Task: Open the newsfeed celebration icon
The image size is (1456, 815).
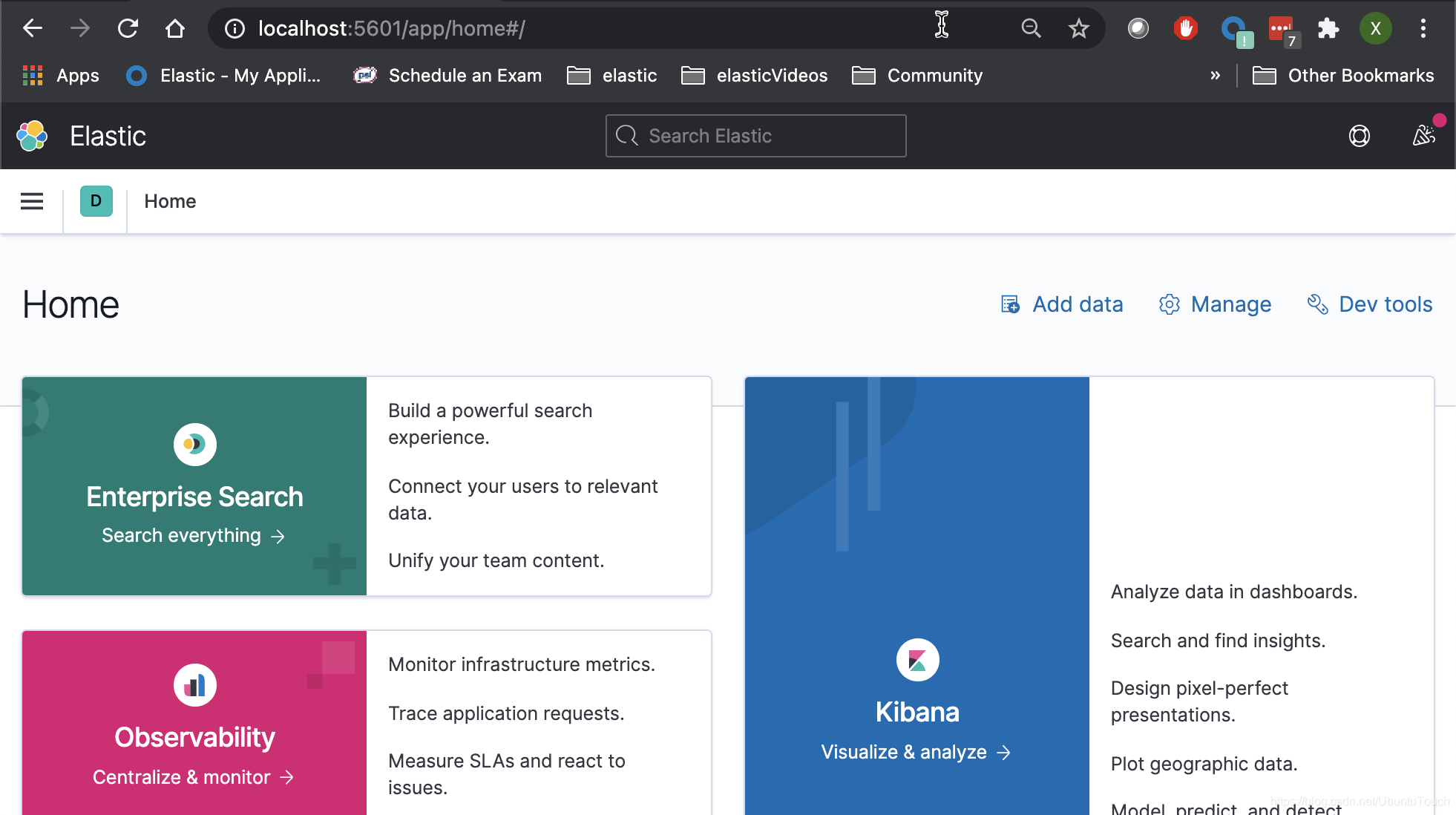Action: [1423, 135]
